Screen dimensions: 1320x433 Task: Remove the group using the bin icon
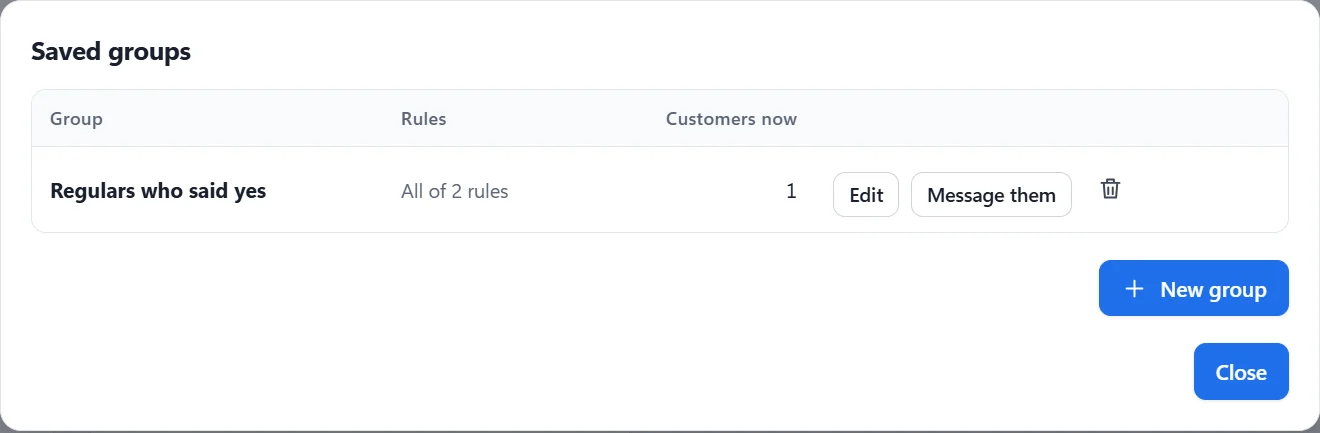click(1110, 189)
